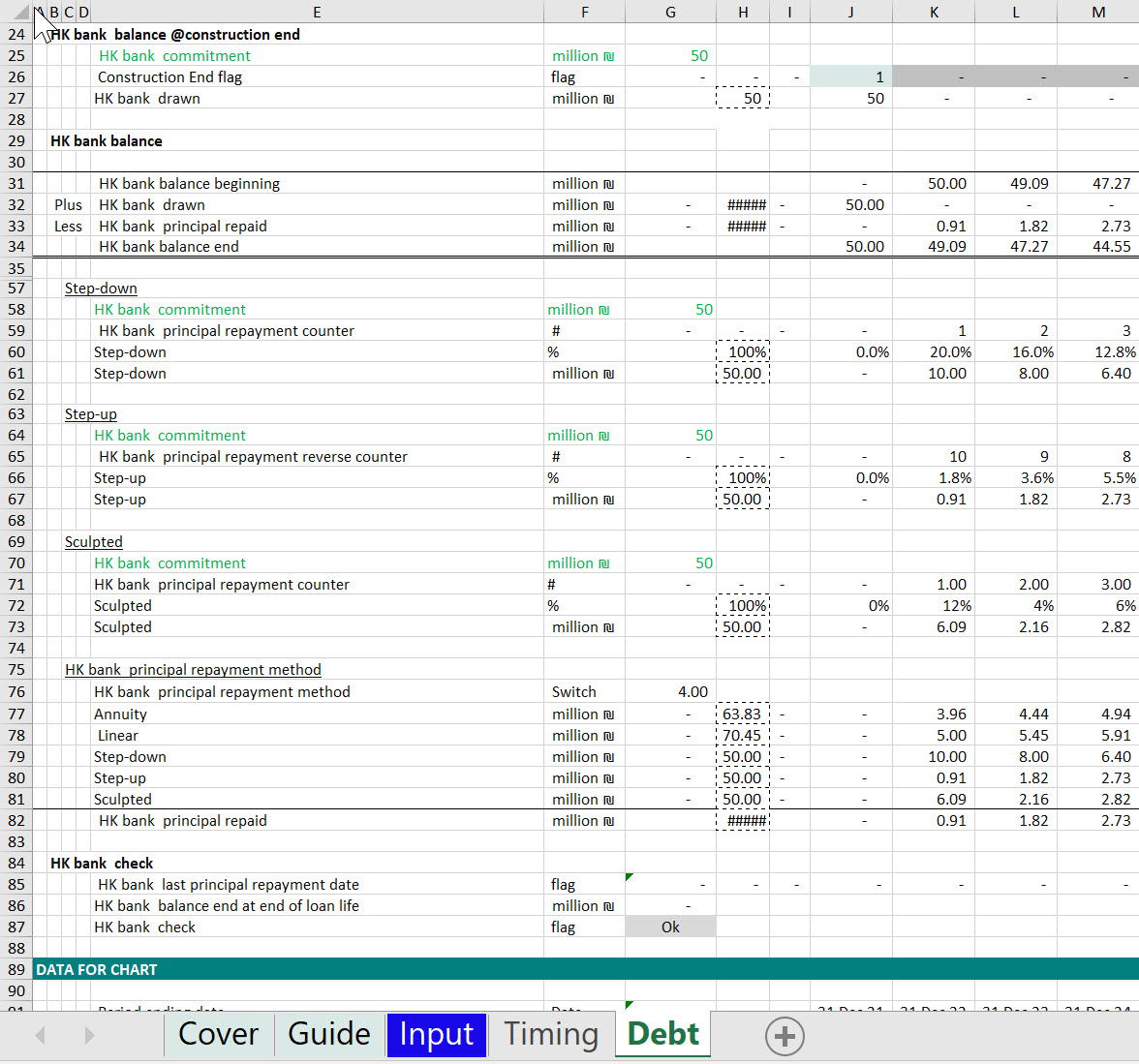Select row 89 header
1139x1064 pixels.
coord(15,969)
